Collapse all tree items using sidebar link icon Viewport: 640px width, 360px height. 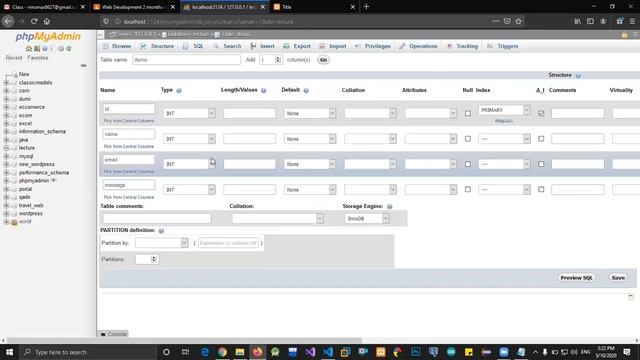pyautogui.click(x=83, y=65)
